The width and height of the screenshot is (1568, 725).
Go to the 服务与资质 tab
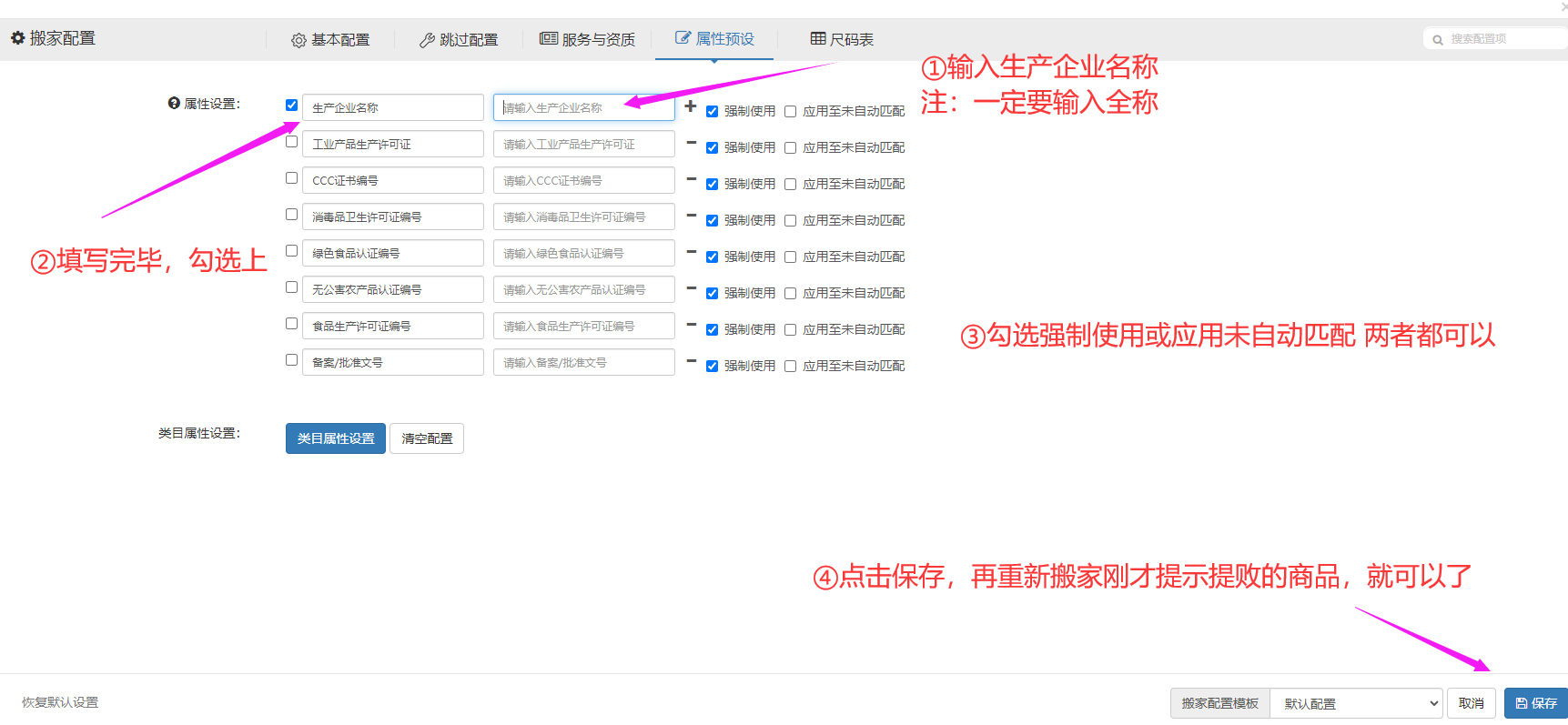587,39
